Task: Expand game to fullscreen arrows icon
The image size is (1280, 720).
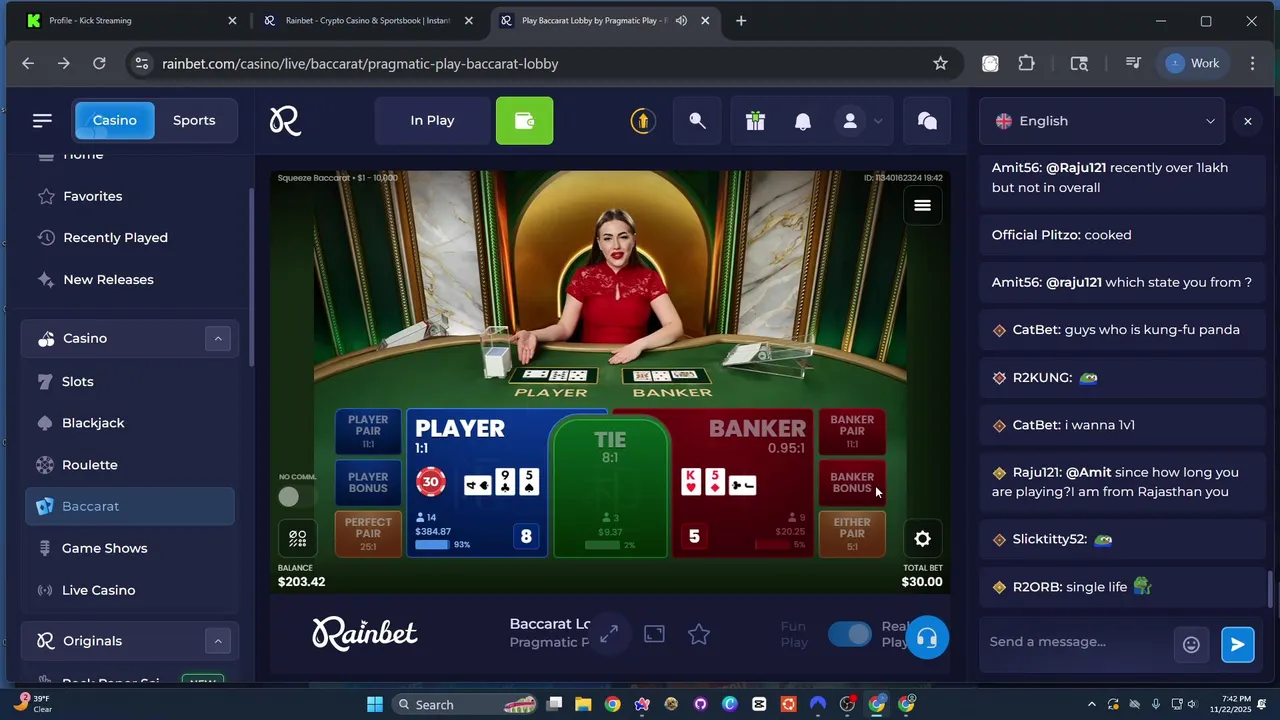Action: click(x=609, y=634)
